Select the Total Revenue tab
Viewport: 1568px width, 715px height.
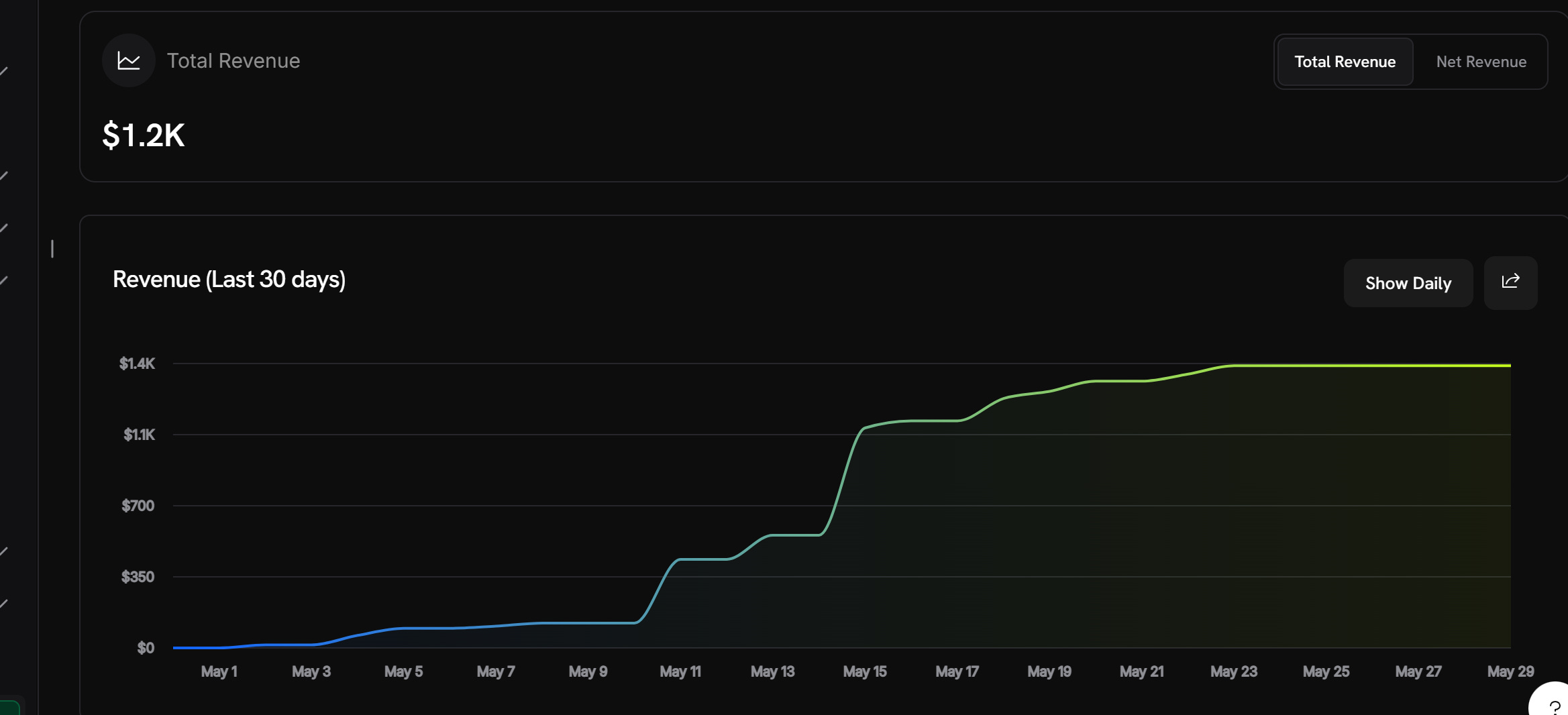[1345, 62]
